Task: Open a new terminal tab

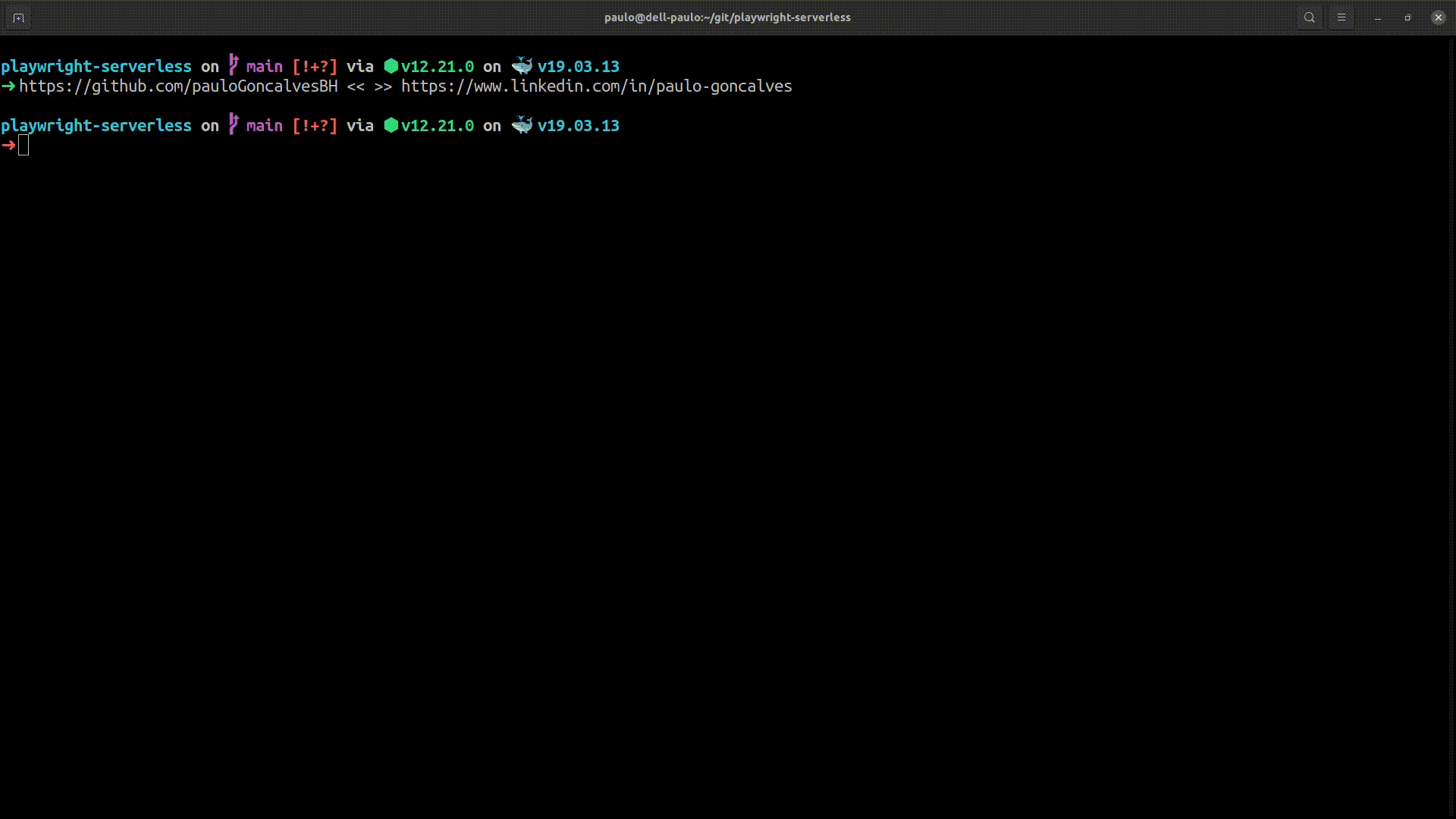Action: 18,17
